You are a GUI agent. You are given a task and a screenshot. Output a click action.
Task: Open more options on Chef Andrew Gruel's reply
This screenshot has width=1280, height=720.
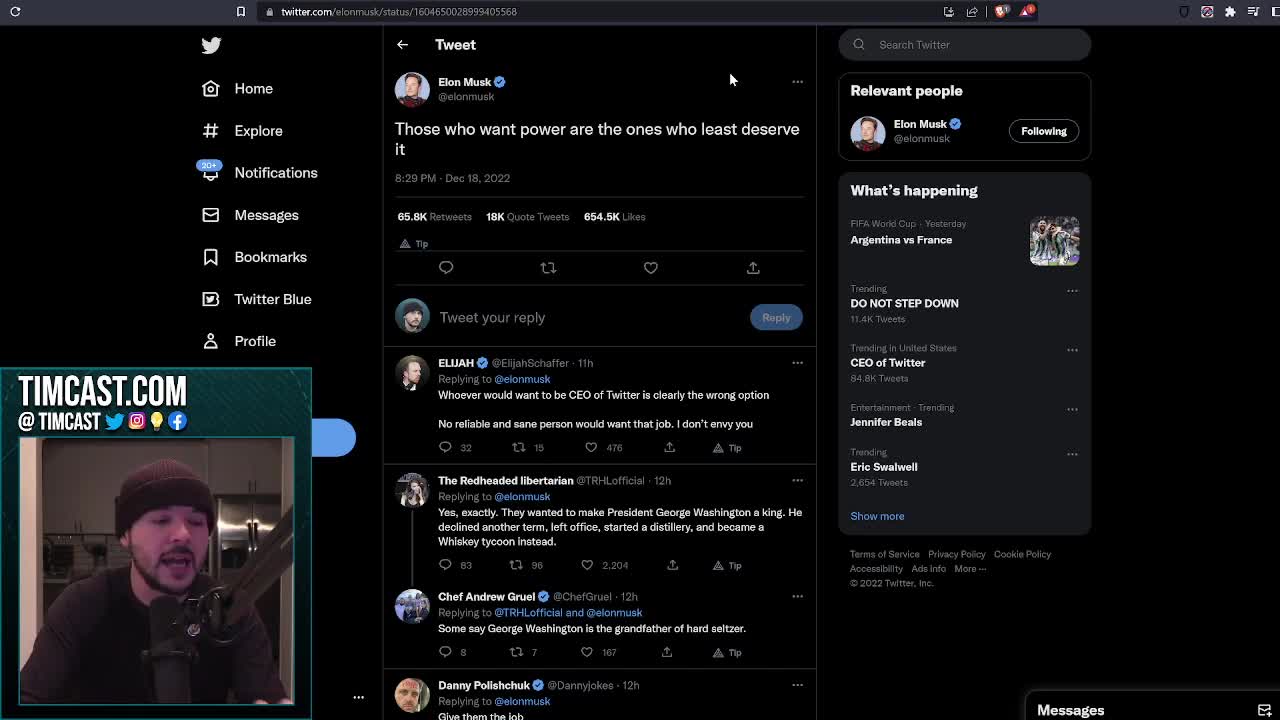click(797, 597)
